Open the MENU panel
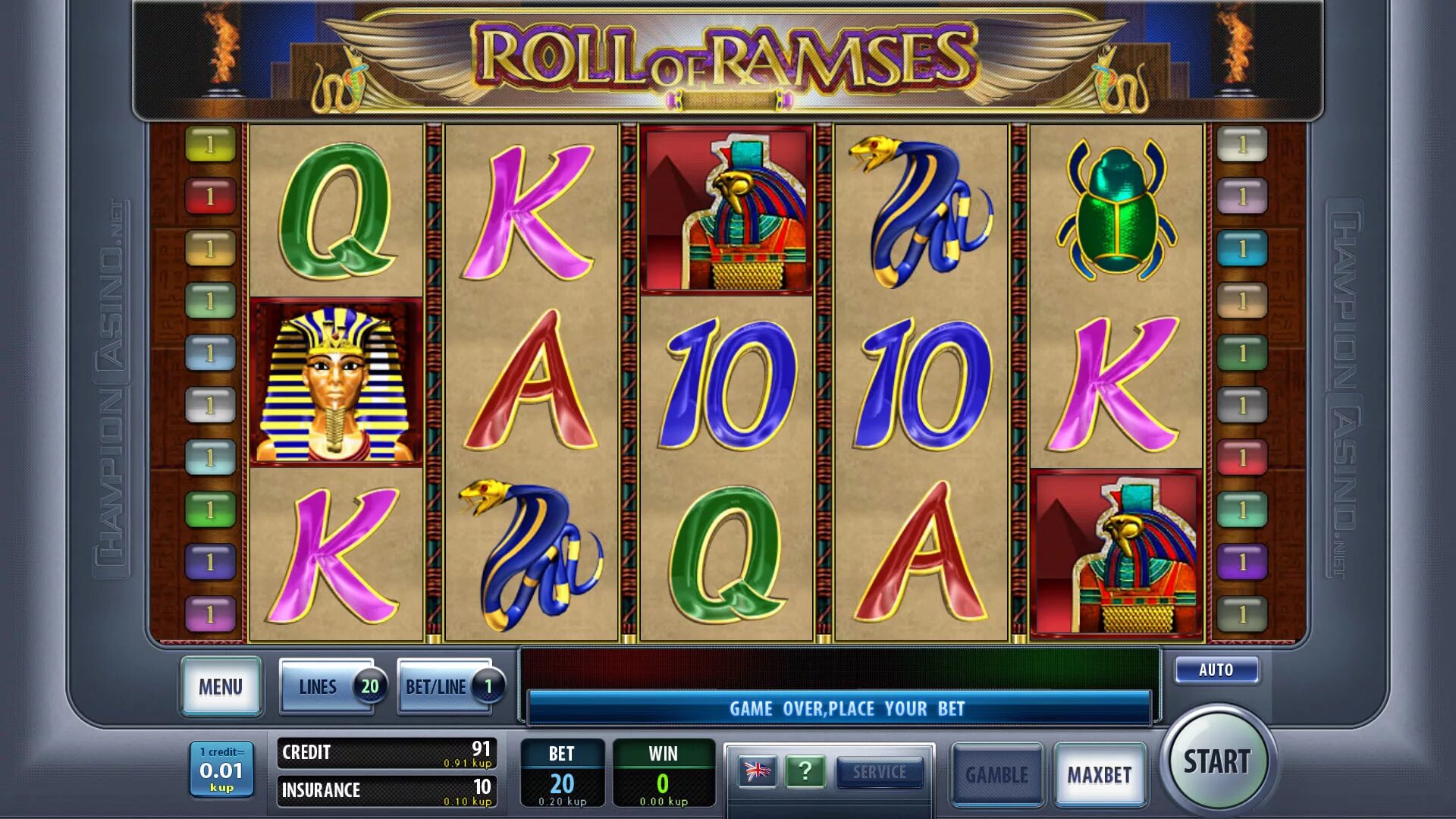The image size is (1456, 819). [221, 686]
